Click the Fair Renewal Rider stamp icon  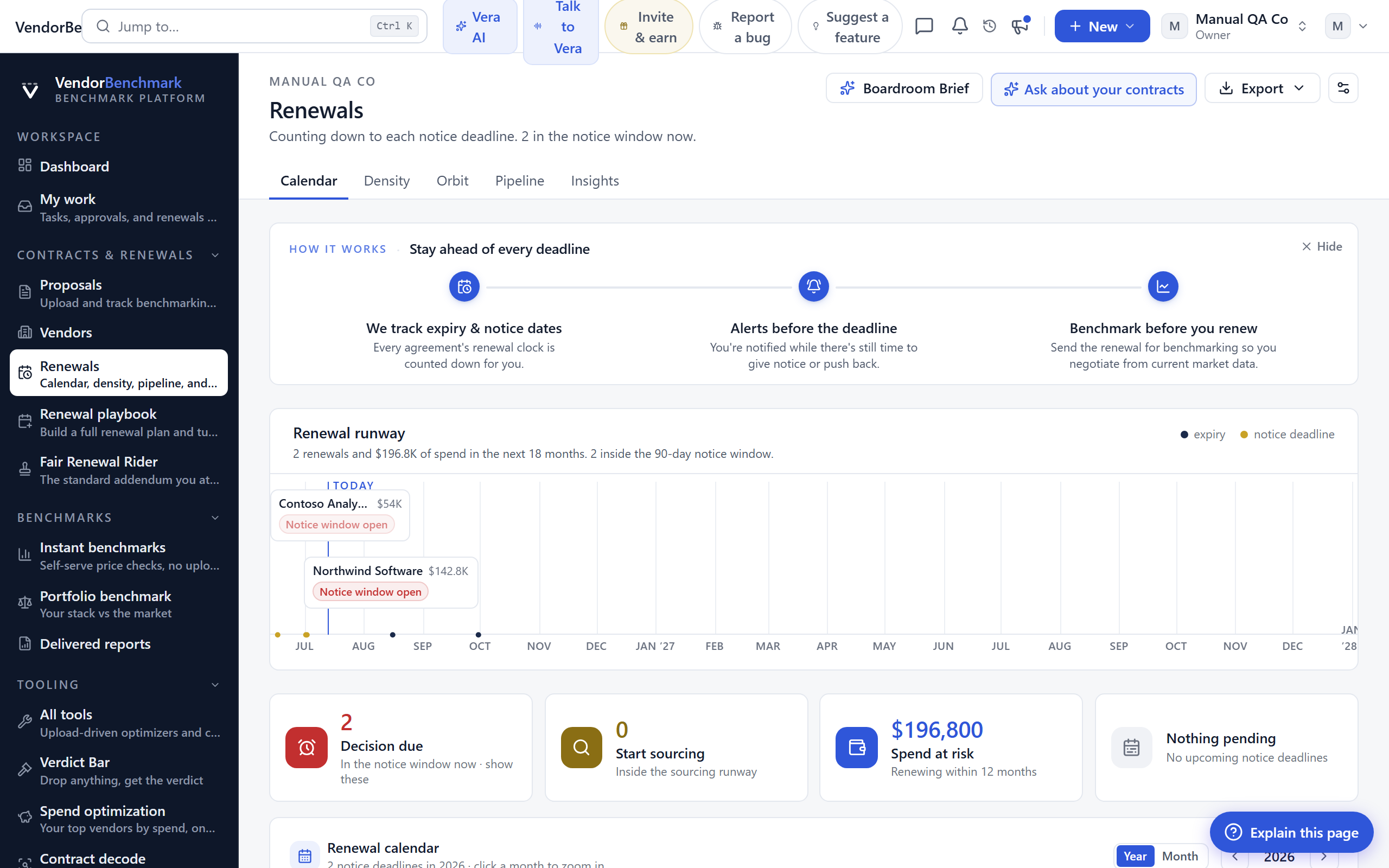pyautogui.click(x=24, y=469)
